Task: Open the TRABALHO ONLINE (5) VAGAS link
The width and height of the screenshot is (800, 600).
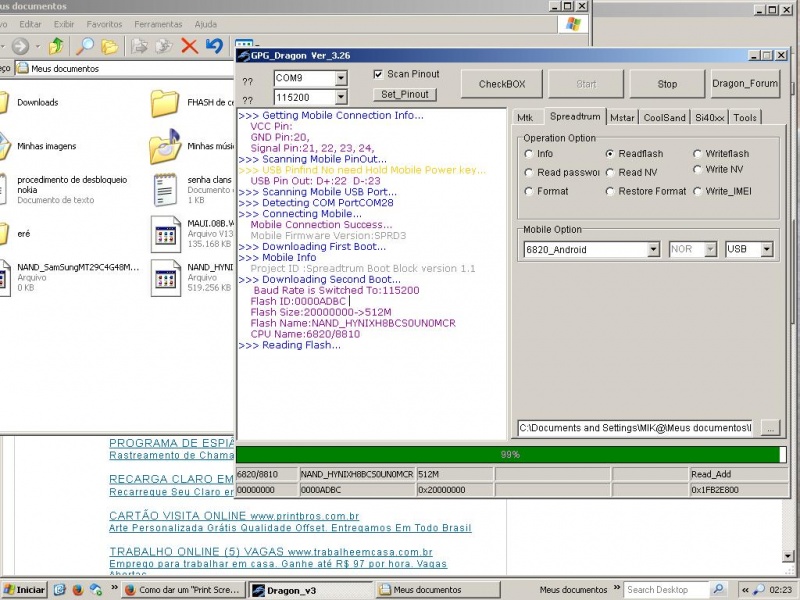Action: point(271,552)
